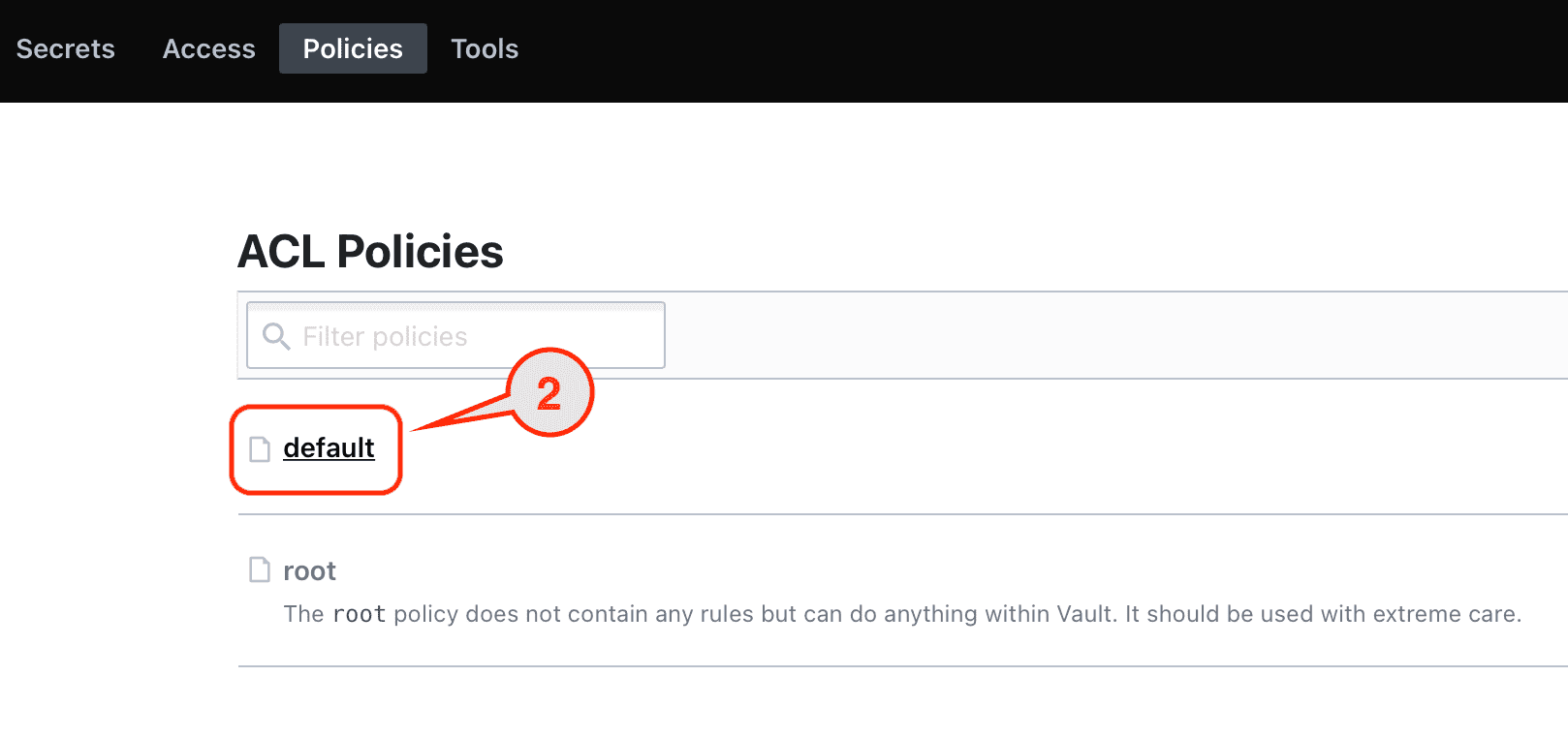Click the monospace 'root' word in description
Viewport: 1568px width, 738px height.
[x=359, y=614]
